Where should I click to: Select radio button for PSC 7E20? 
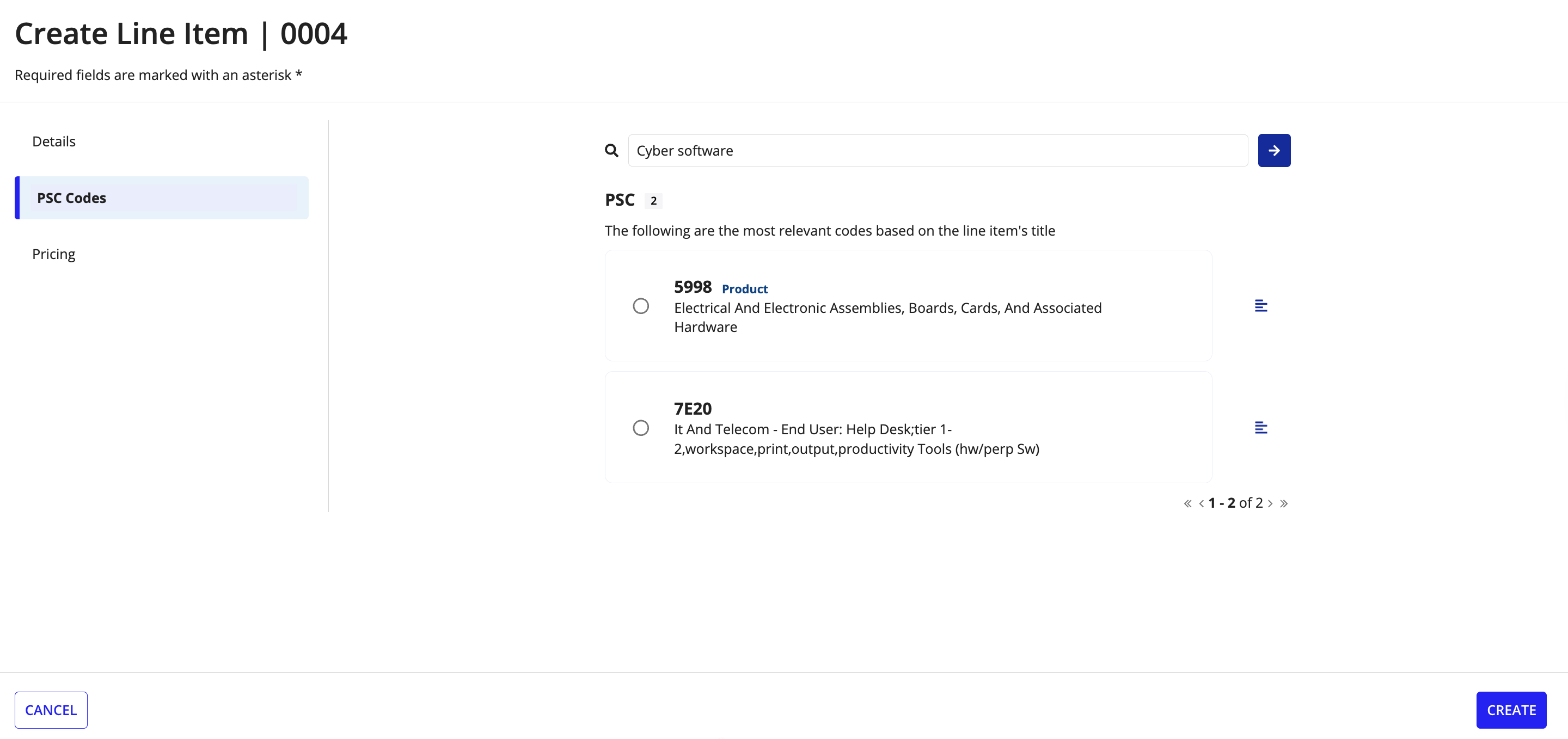coord(640,428)
